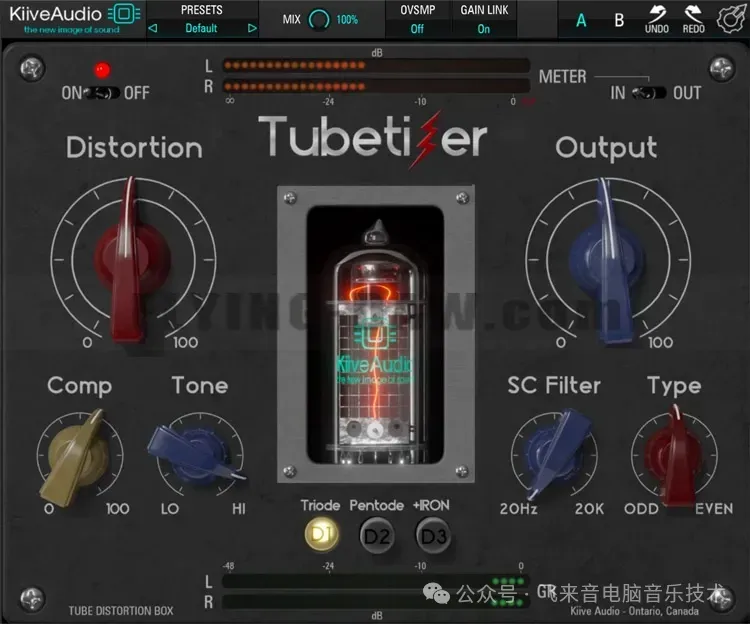Click the Type ODD/EVEN knob
This screenshot has width=750, height=624.
tap(674, 454)
